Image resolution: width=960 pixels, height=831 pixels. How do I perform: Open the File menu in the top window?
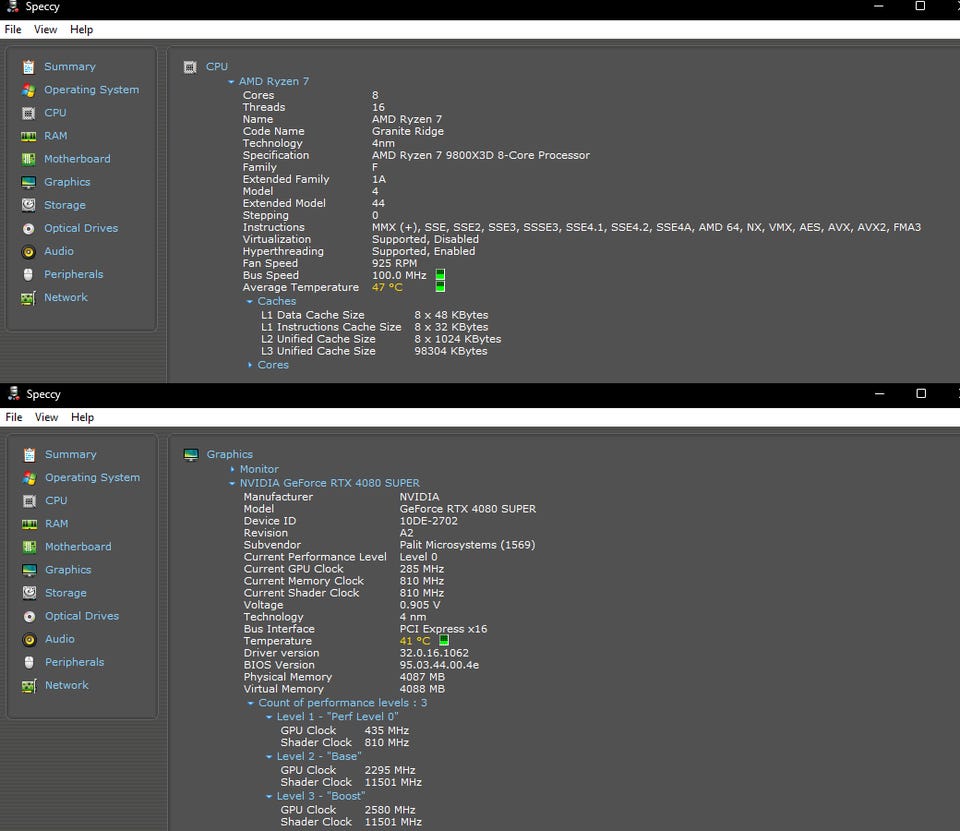13,29
